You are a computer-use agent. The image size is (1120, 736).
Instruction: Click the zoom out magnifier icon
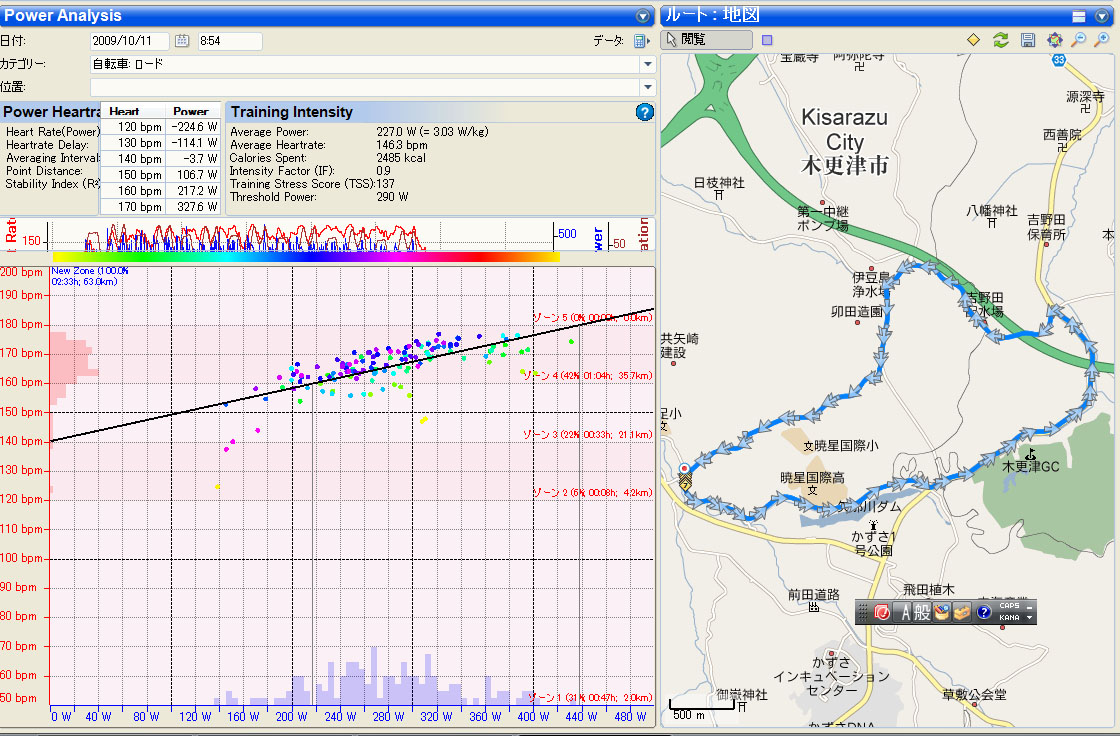[x=1079, y=40]
